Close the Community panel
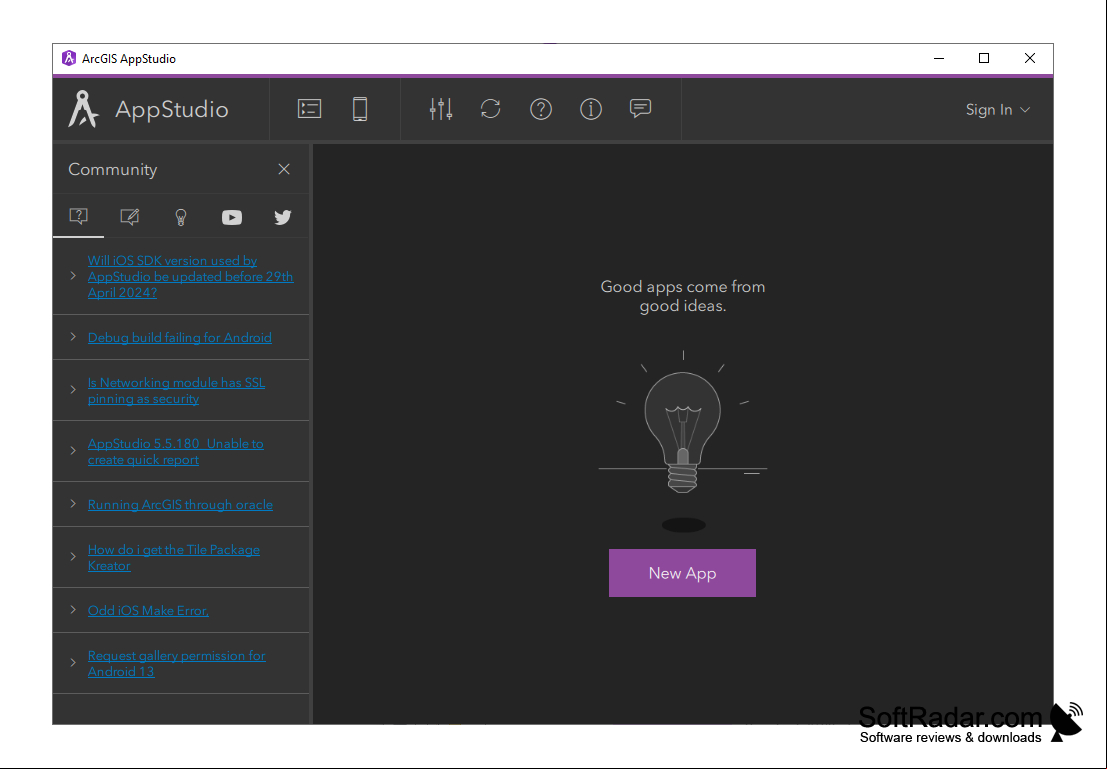The image size is (1107, 769). pyautogui.click(x=284, y=169)
